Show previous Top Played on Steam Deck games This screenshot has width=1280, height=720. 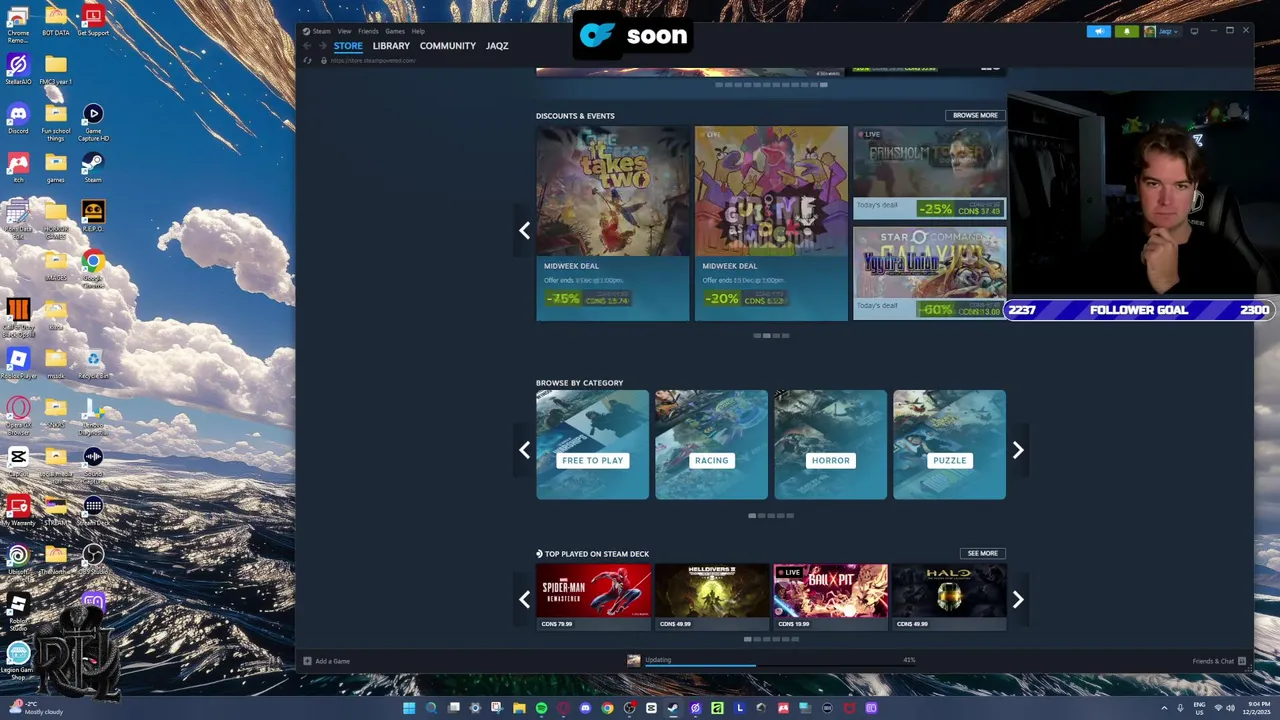tap(524, 599)
